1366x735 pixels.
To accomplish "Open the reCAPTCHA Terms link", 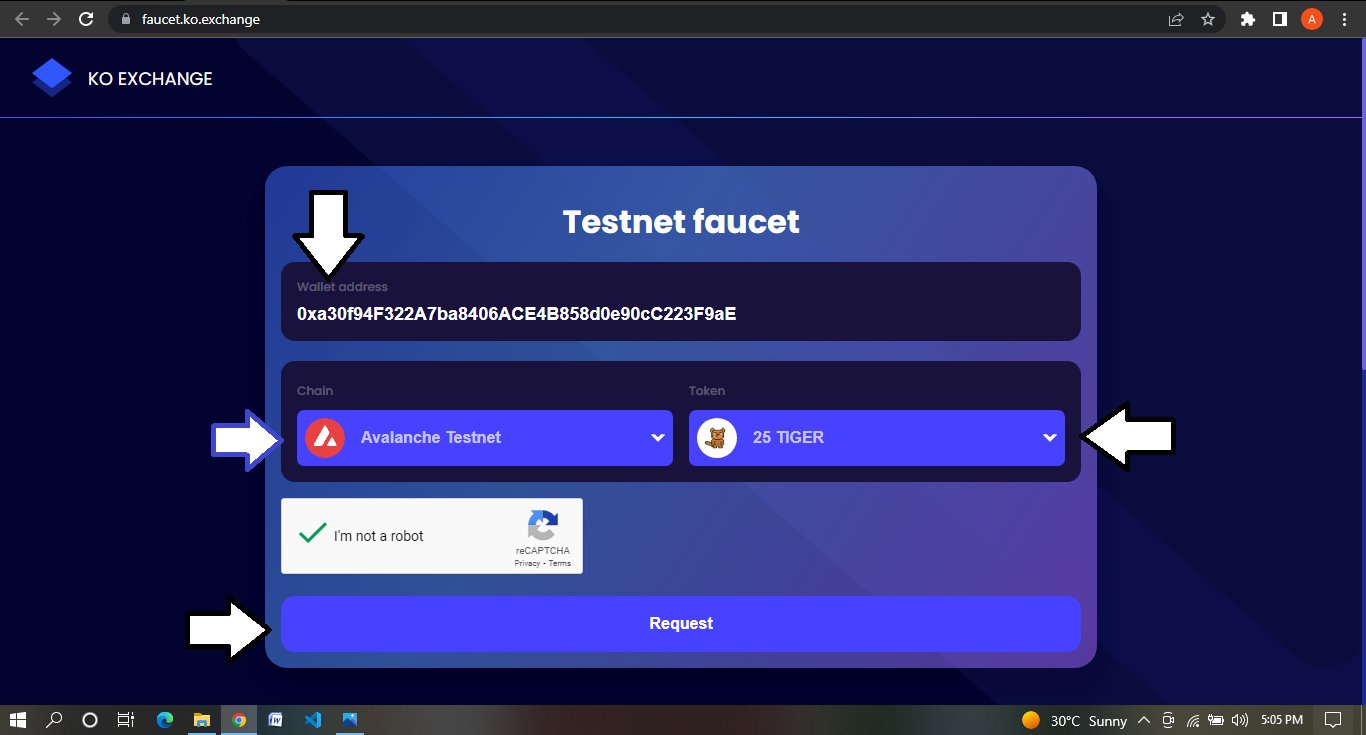I will [x=560, y=564].
